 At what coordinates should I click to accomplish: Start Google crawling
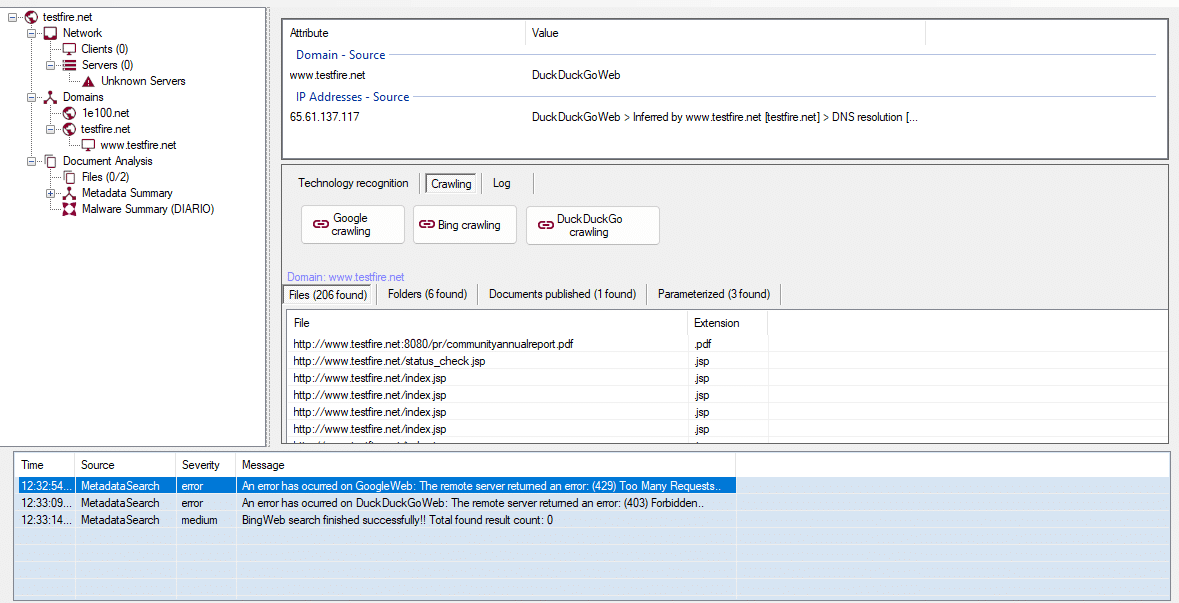click(x=352, y=225)
